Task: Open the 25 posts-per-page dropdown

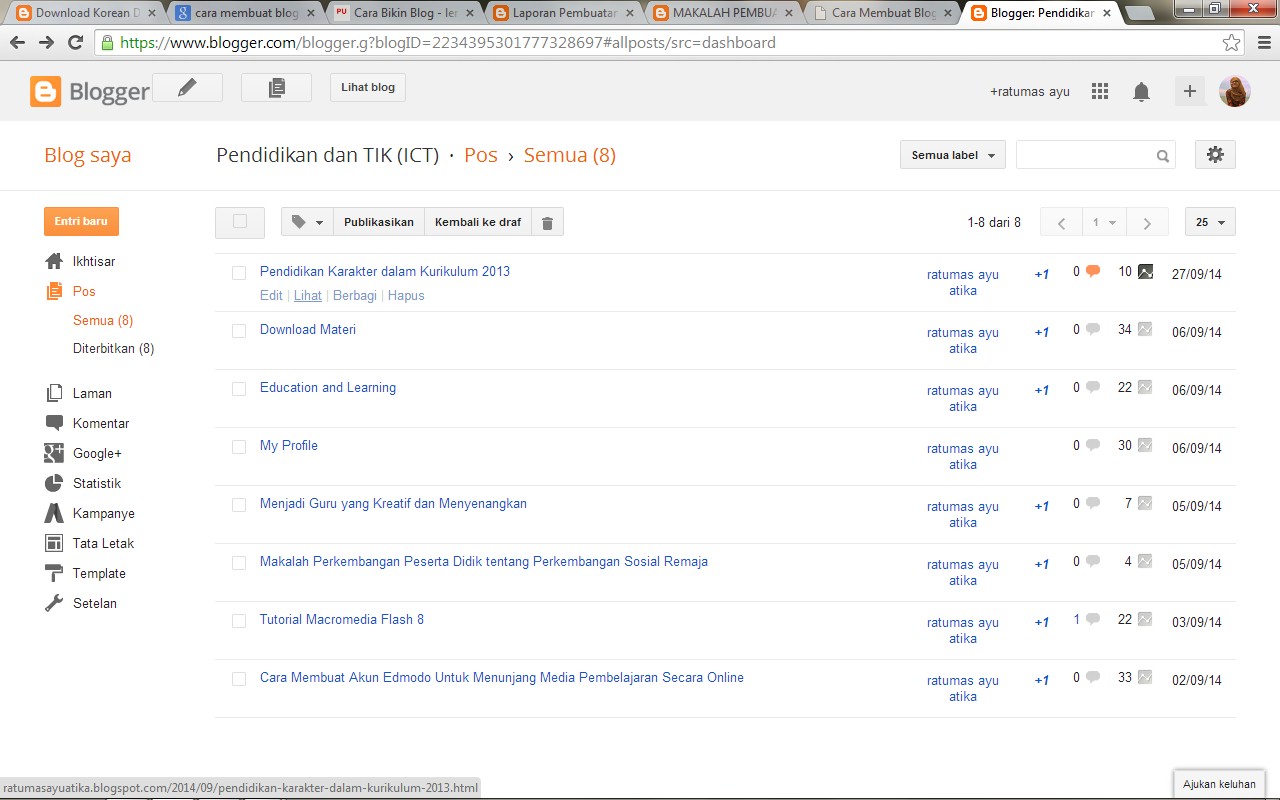Action: 1210,222
